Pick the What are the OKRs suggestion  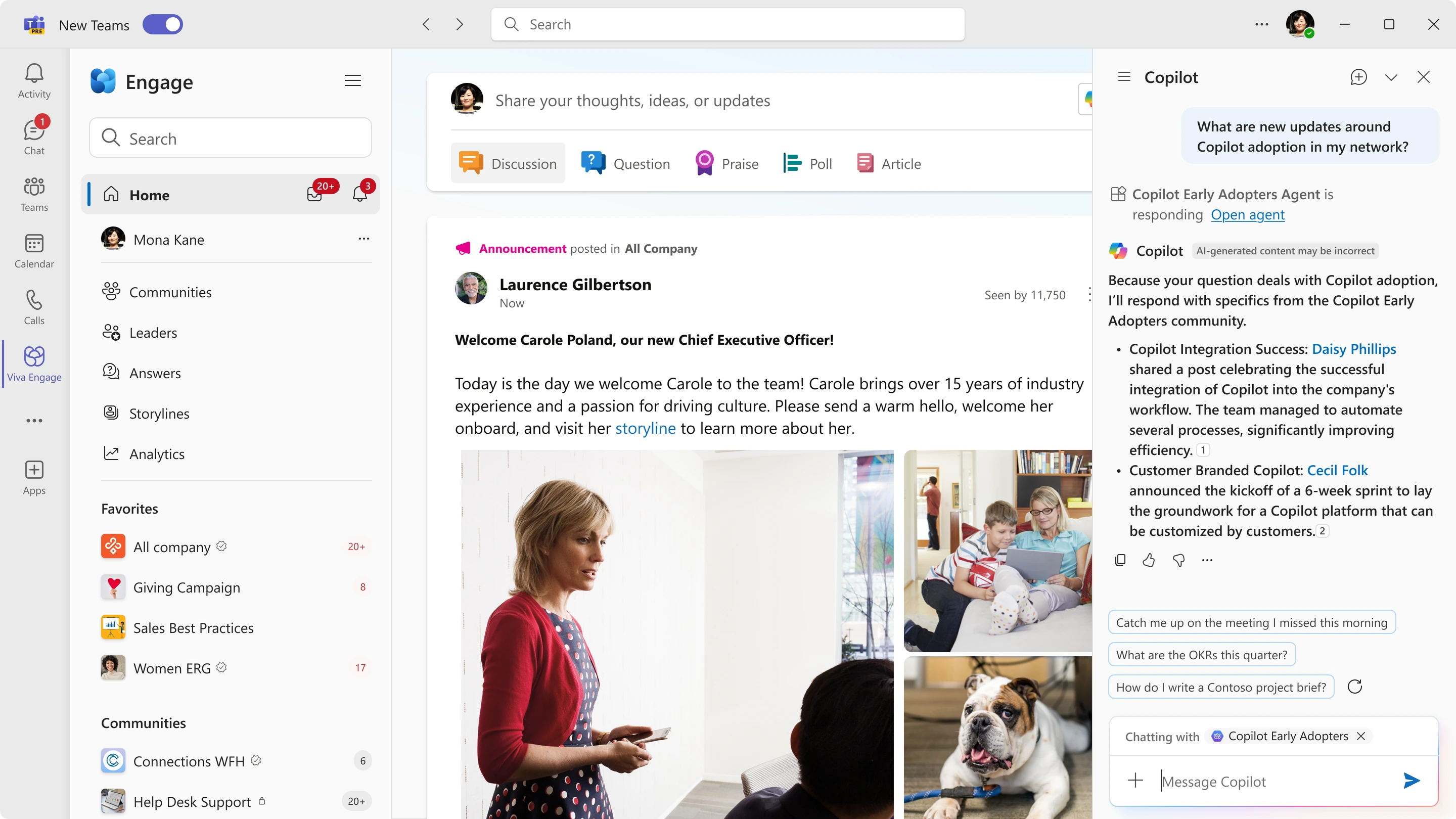pyautogui.click(x=1202, y=655)
